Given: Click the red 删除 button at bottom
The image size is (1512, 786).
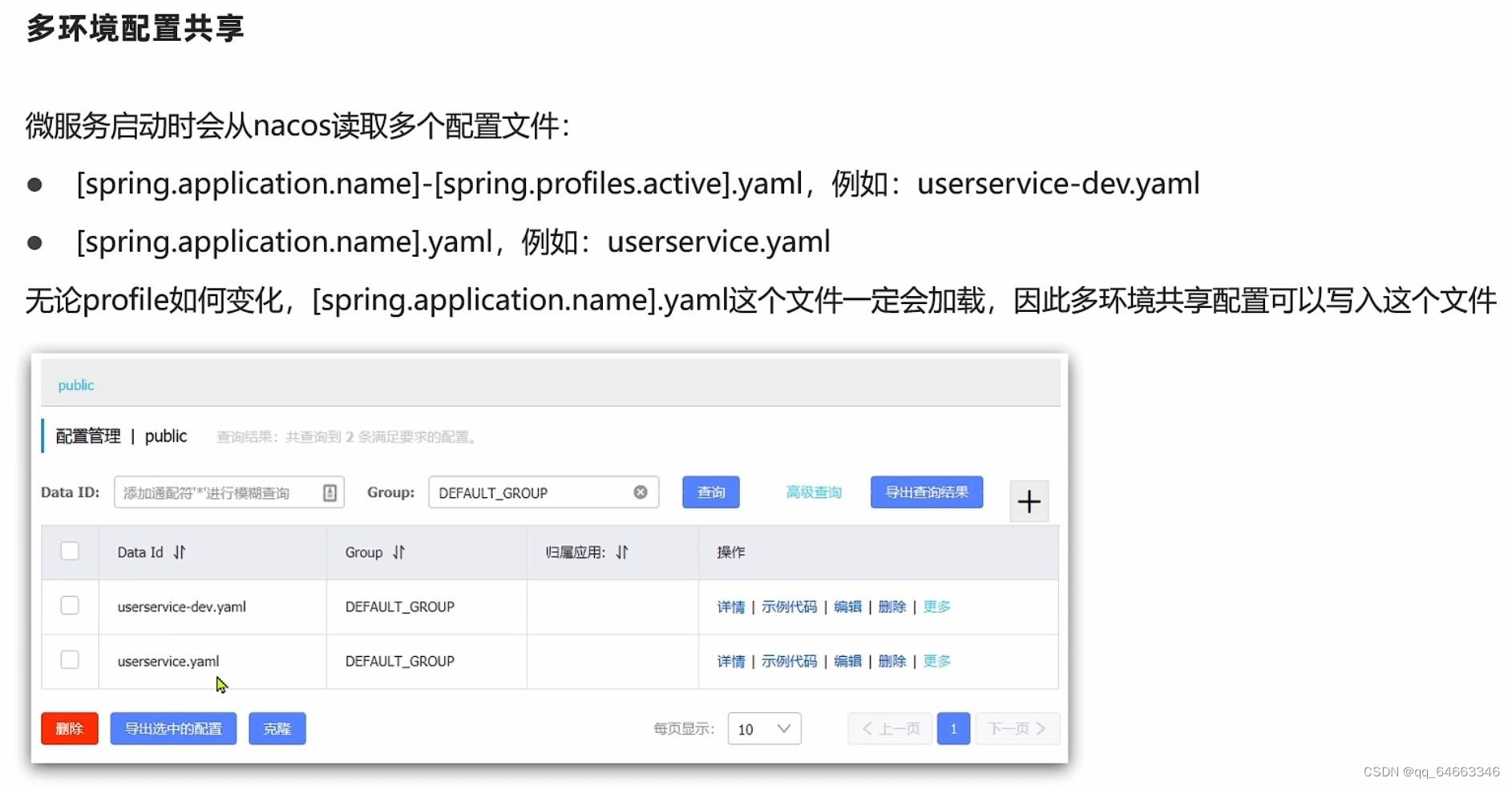Looking at the screenshot, I should [70, 728].
